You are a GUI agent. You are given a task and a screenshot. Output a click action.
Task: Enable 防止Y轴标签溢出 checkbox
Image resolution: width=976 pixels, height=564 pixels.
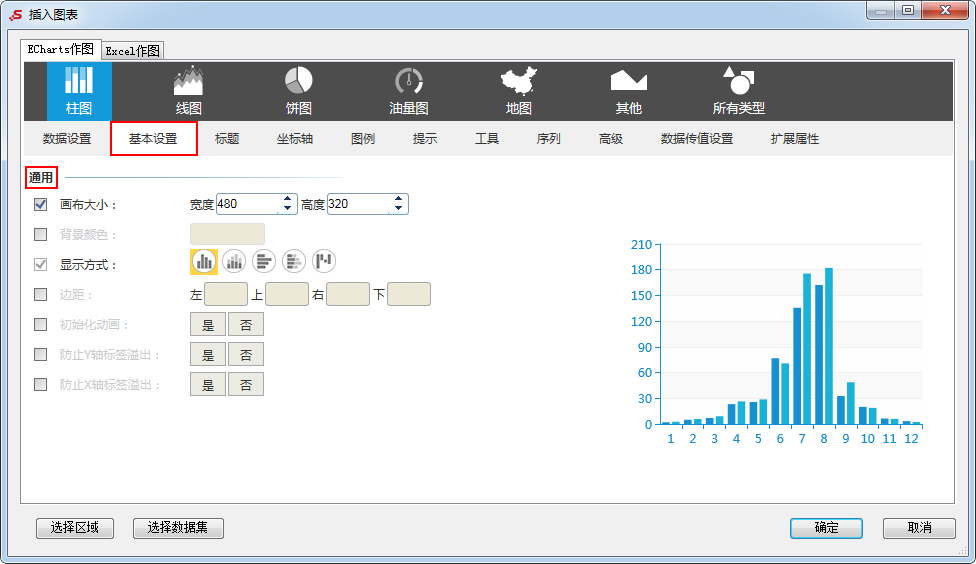pyautogui.click(x=40, y=354)
